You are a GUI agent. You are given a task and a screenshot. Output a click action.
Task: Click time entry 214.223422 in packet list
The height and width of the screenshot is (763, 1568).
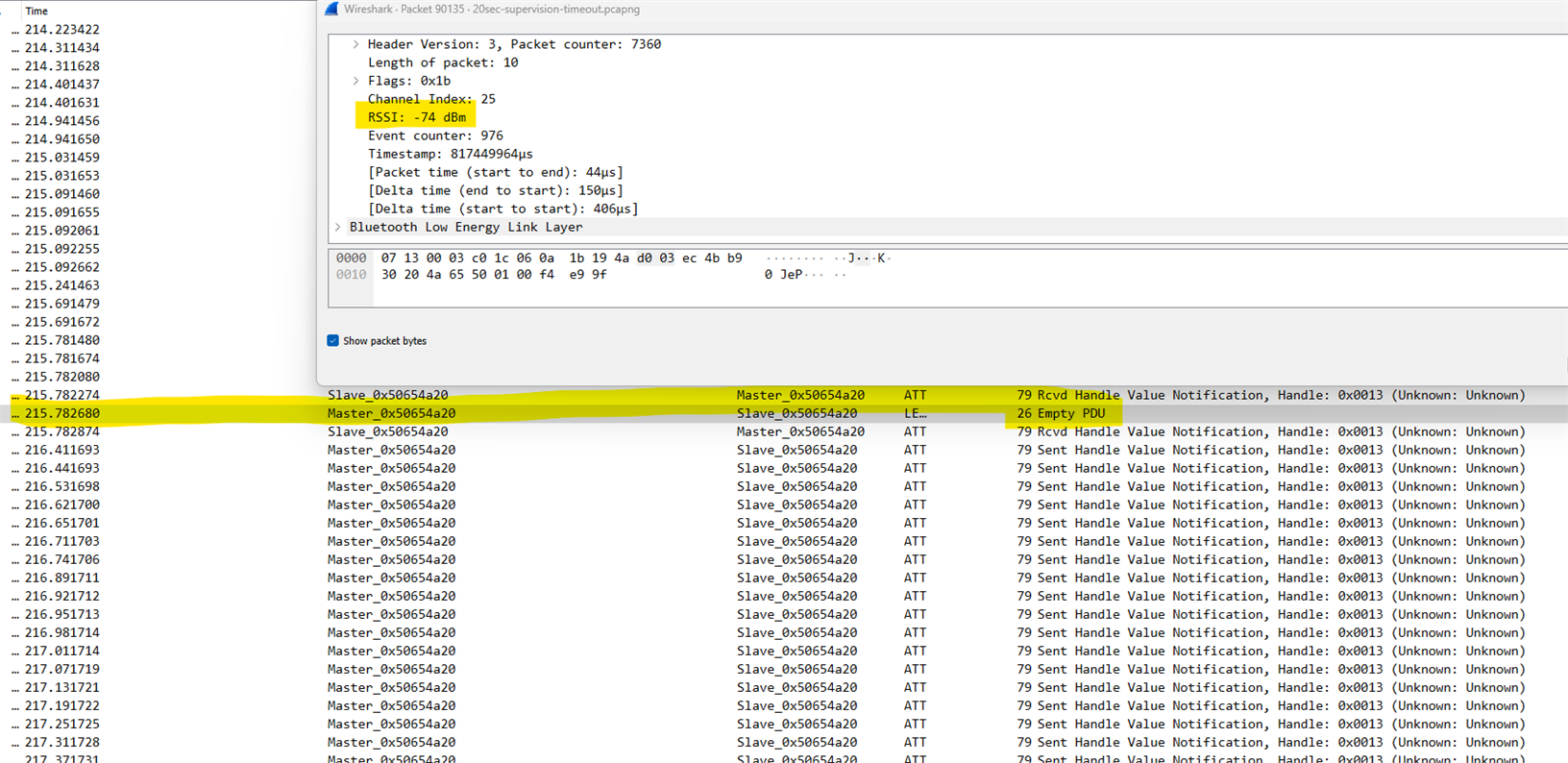pos(62,30)
